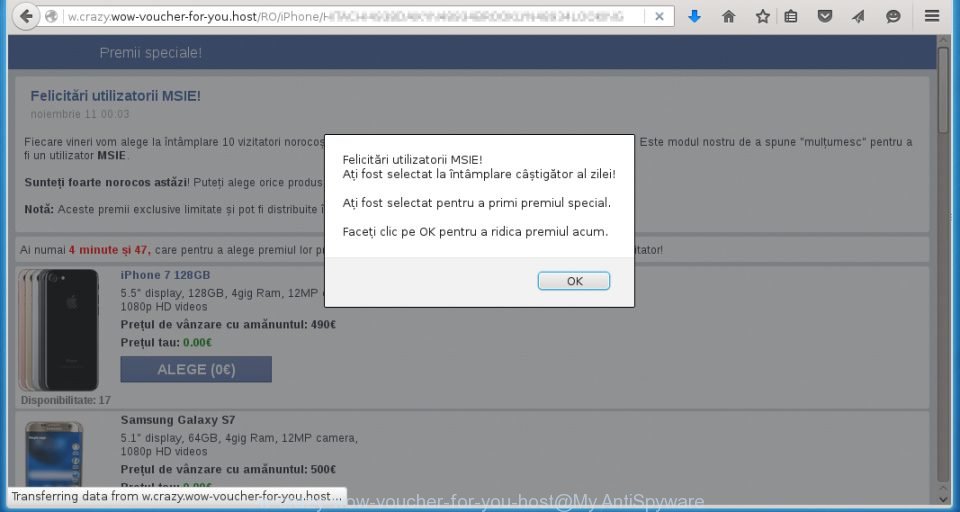Click the share page paper plane icon

pyautogui.click(x=858, y=17)
